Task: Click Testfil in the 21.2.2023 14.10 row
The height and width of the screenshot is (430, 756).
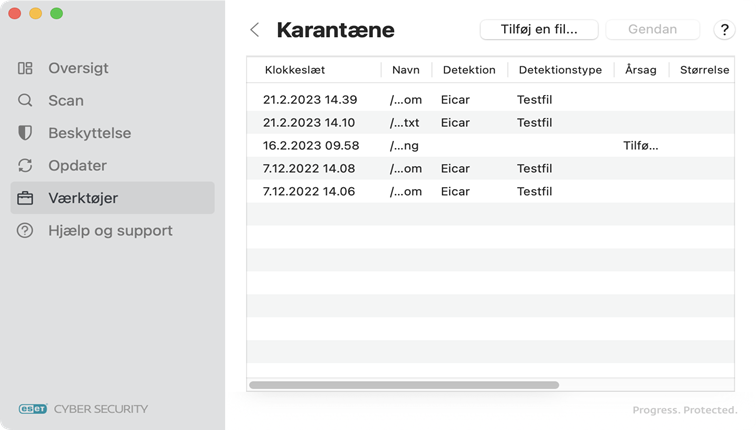Action: (x=534, y=122)
